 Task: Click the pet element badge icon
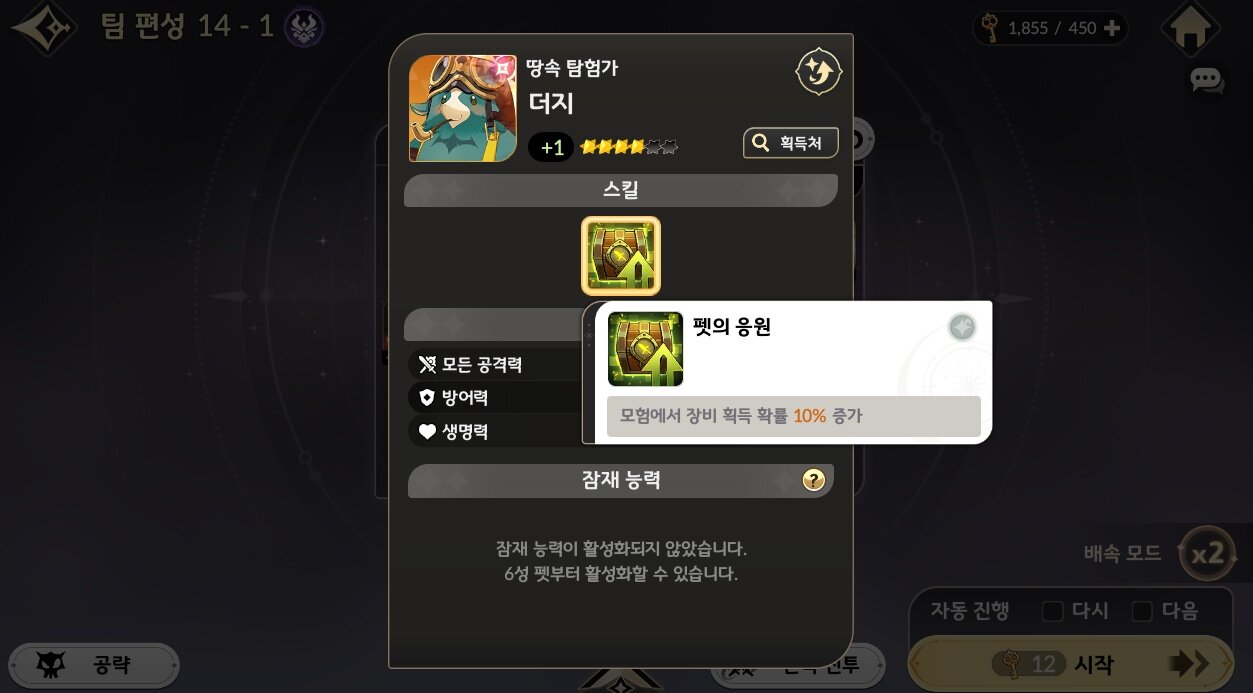pos(818,72)
